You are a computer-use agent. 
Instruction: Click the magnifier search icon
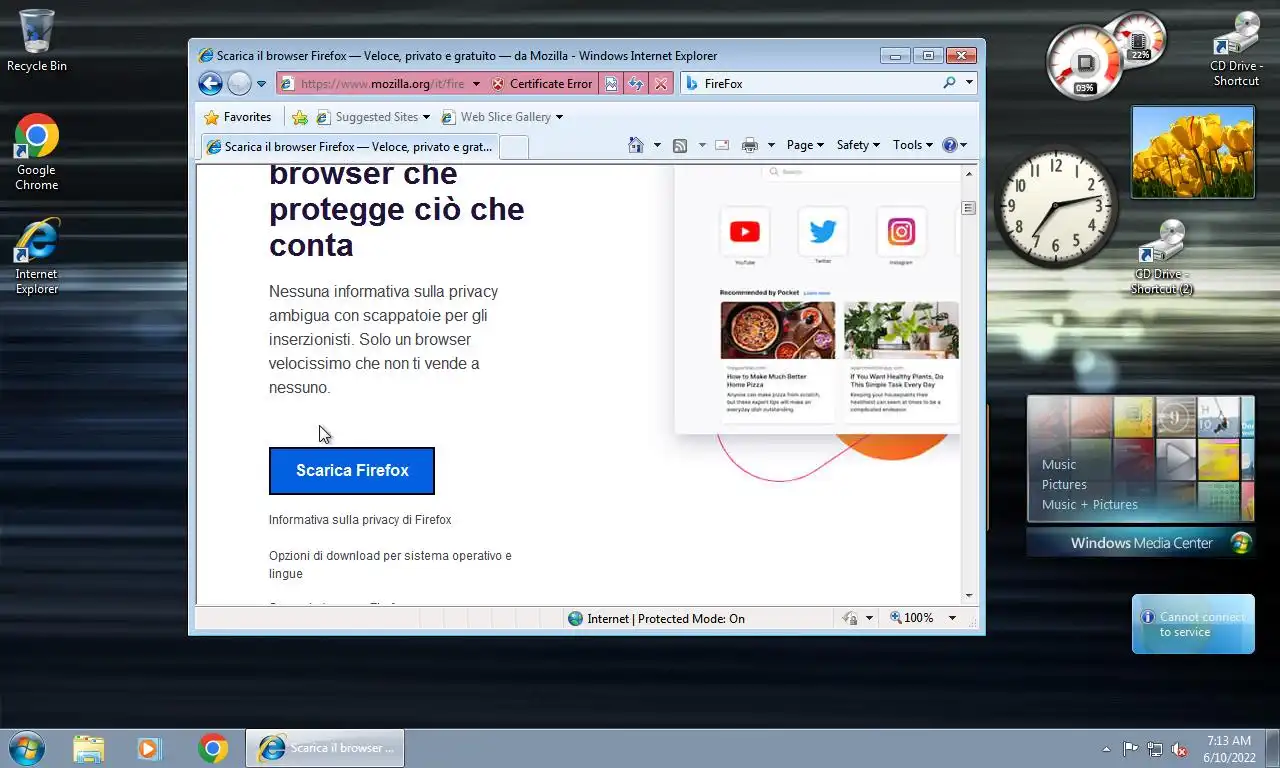pyautogui.click(x=949, y=83)
